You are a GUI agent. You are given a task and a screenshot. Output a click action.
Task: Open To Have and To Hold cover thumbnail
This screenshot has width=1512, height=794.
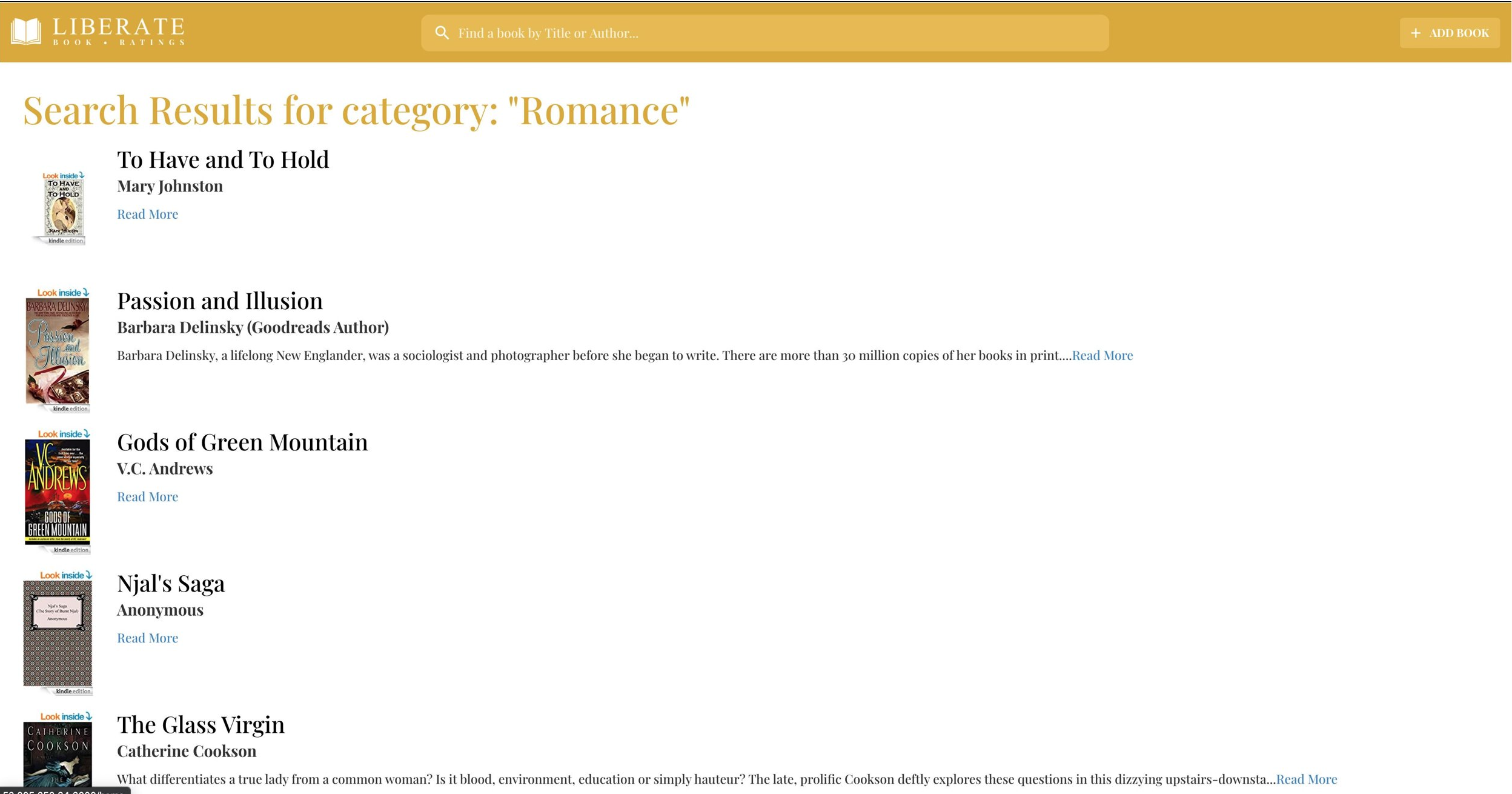[x=59, y=208]
